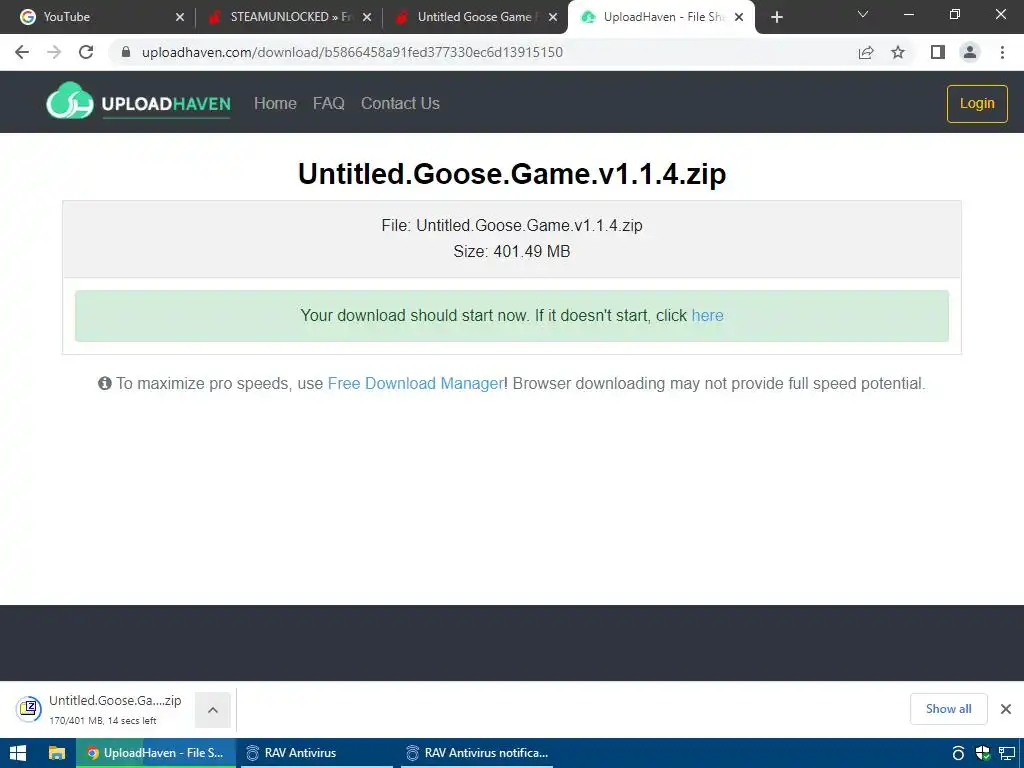The image size is (1024, 768).
Task: Select the UploadHaven Chrome taskbar button
Action: [x=156, y=753]
